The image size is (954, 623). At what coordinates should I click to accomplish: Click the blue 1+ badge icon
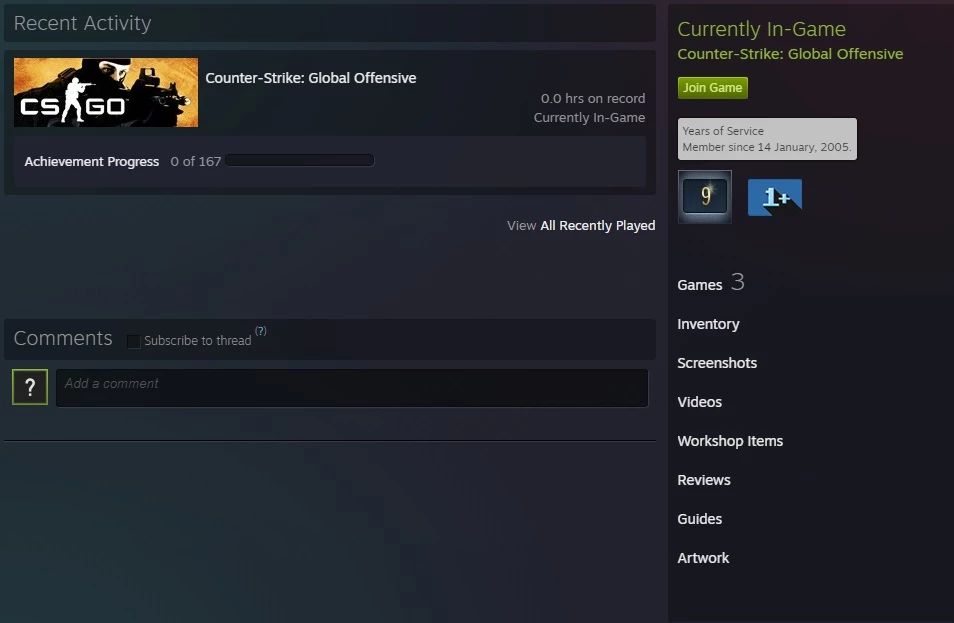pyautogui.click(x=774, y=198)
